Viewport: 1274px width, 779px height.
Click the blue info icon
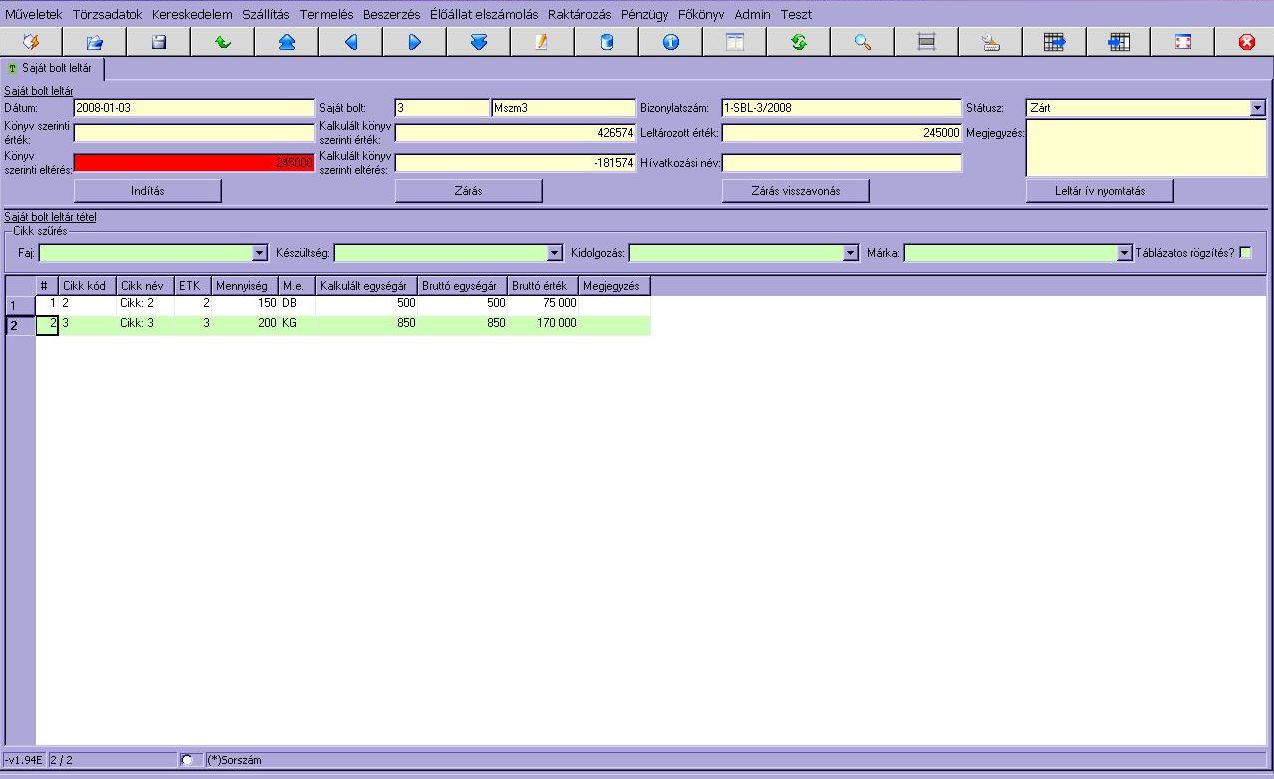tap(670, 42)
